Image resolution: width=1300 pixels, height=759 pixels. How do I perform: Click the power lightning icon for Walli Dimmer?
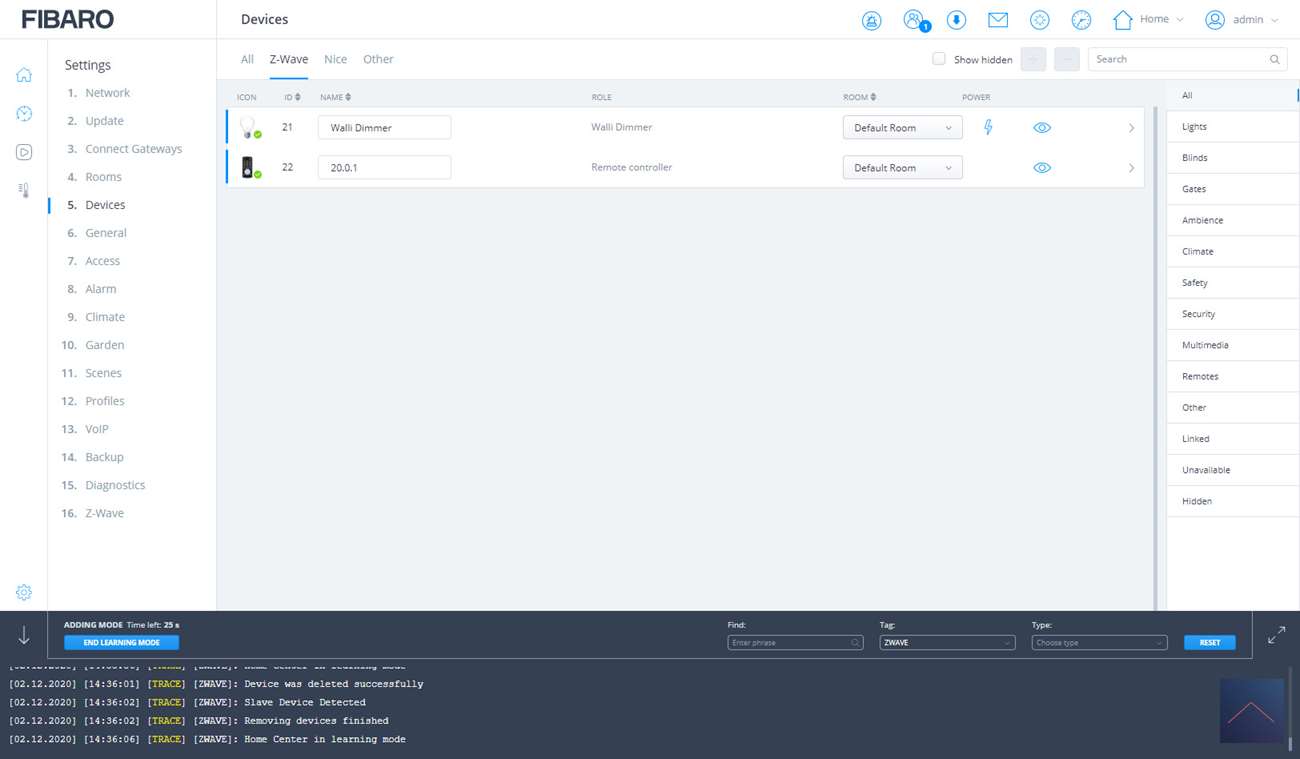pos(988,127)
